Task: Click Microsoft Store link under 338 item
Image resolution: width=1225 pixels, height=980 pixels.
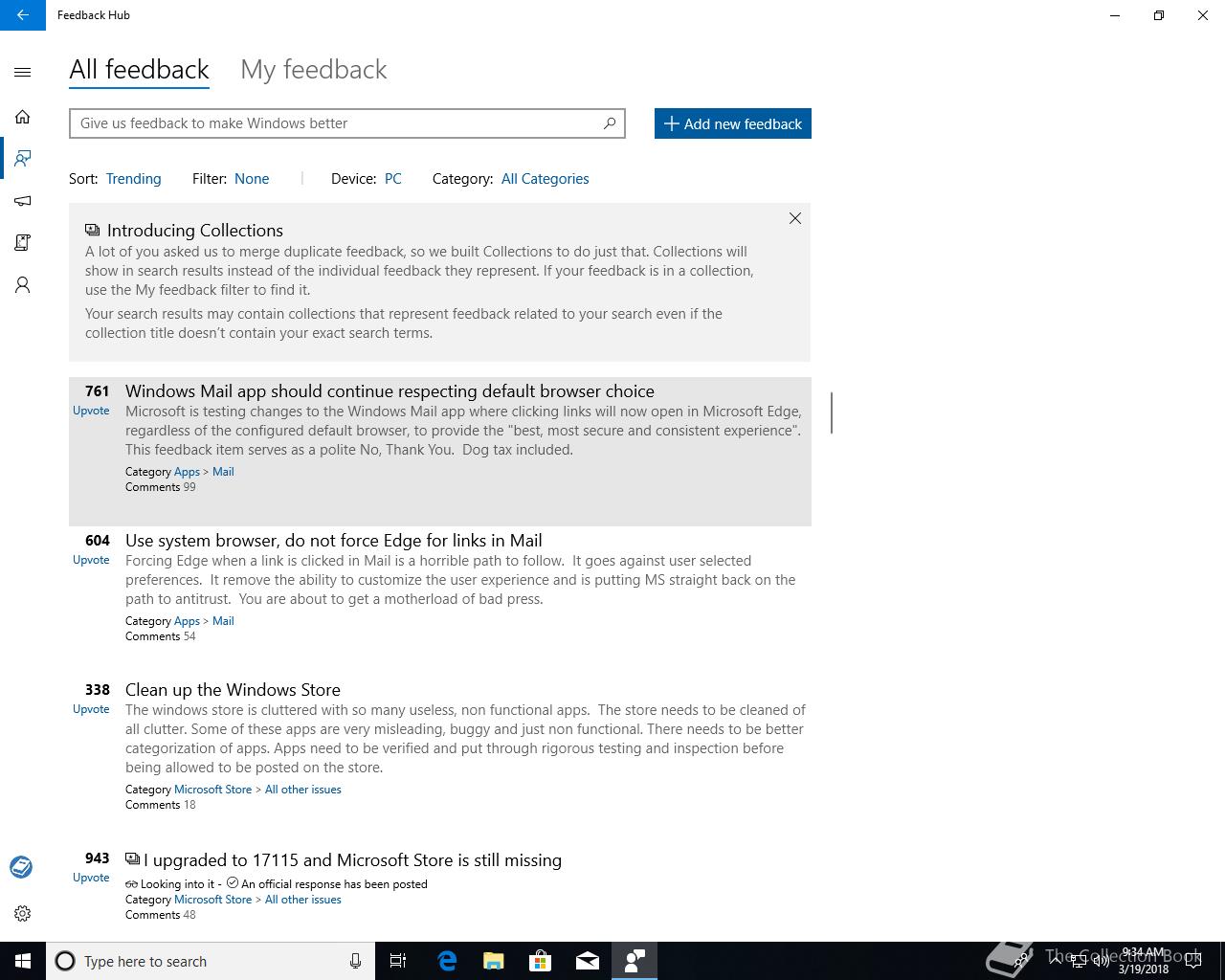Action: [x=212, y=790]
